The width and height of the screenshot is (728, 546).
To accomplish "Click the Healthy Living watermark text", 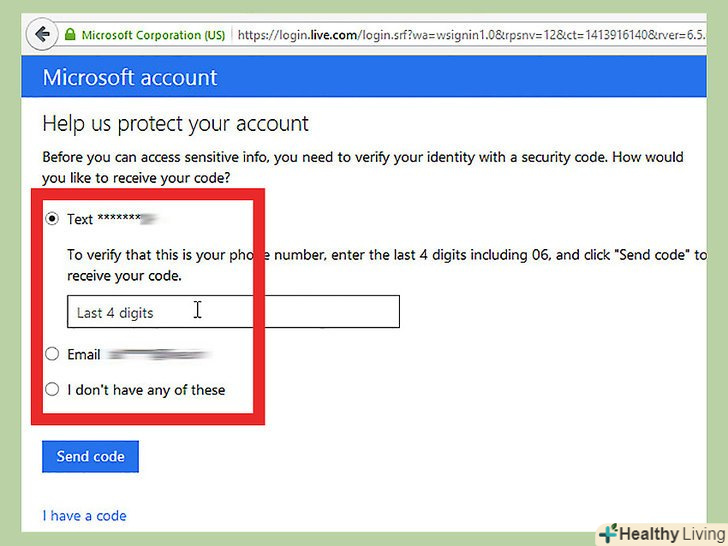I will pos(672,533).
